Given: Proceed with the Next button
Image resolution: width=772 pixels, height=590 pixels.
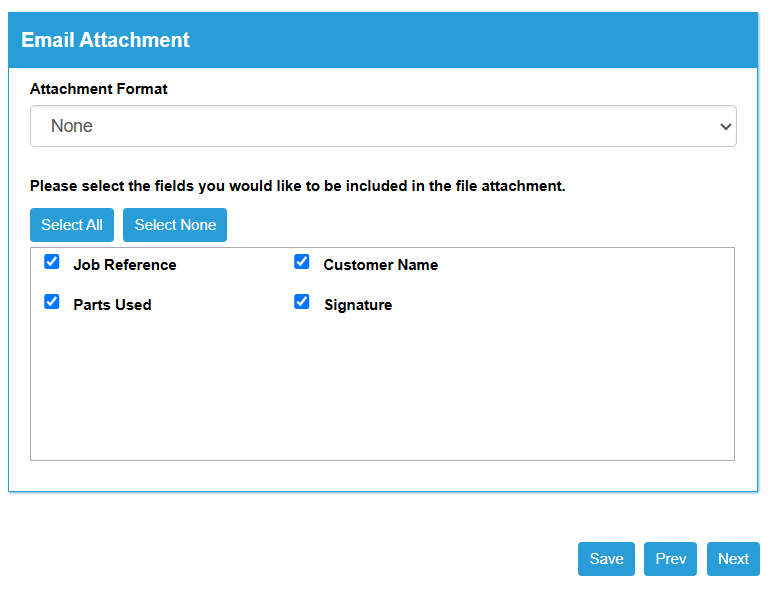Looking at the screenshot, I should coord(733,559).
